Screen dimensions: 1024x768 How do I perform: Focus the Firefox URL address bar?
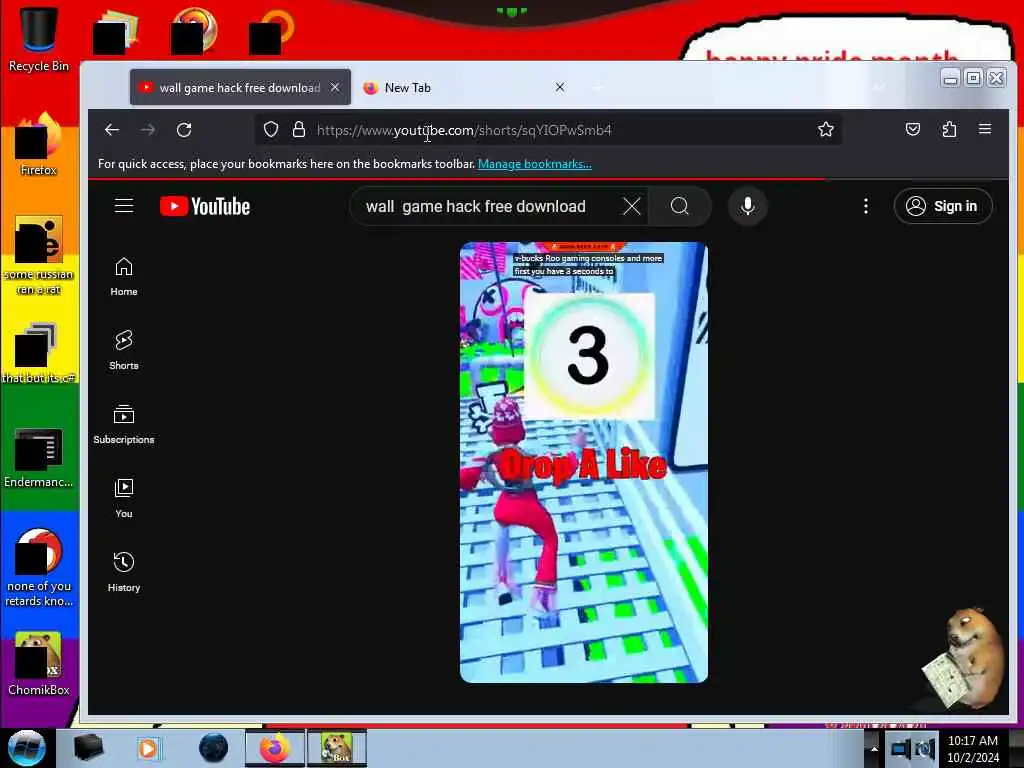(547, 130)
